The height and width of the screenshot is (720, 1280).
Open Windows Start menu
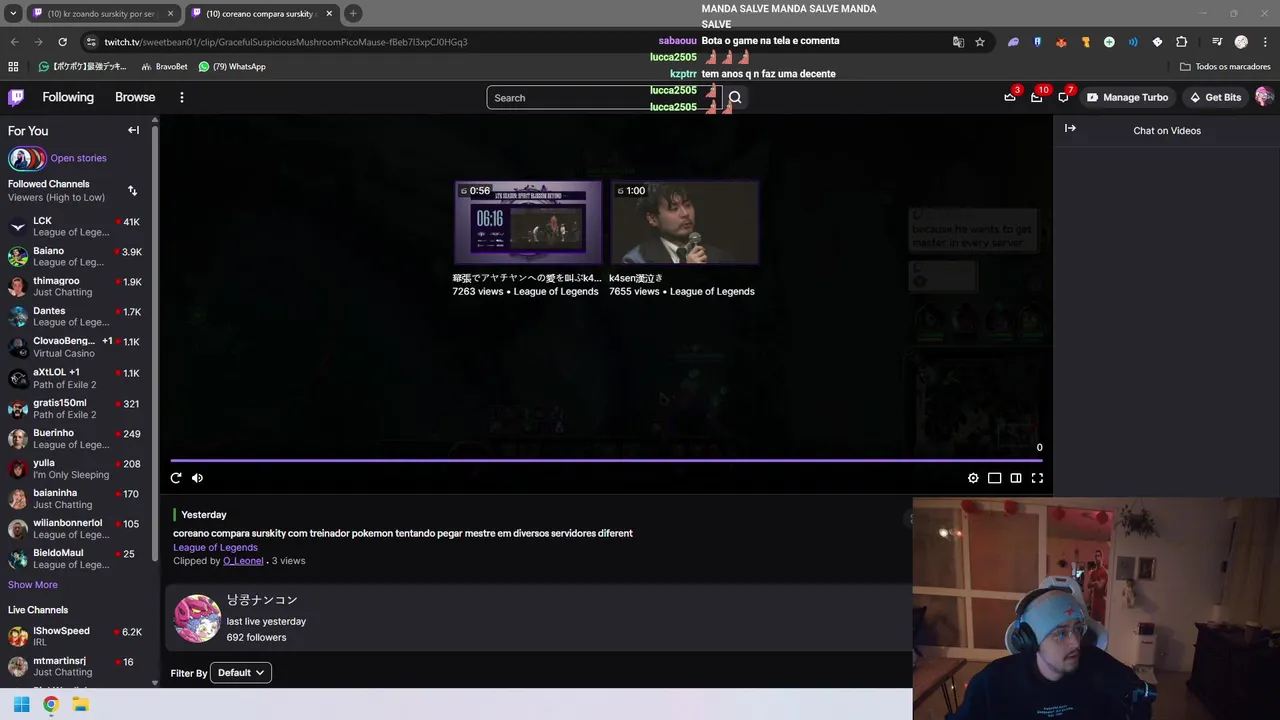[21, 704]
